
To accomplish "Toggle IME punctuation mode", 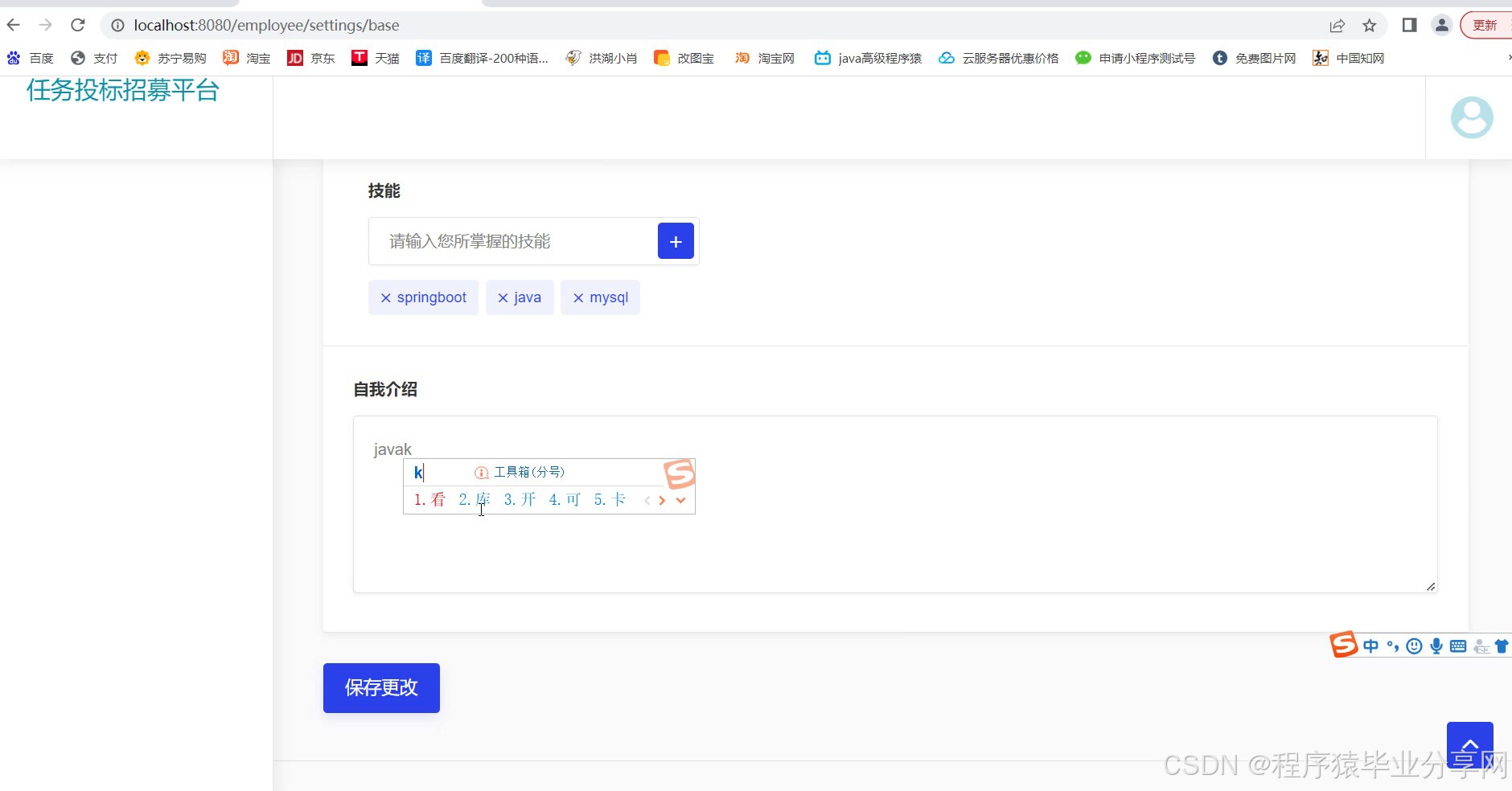I will (x=1393, y=646).
